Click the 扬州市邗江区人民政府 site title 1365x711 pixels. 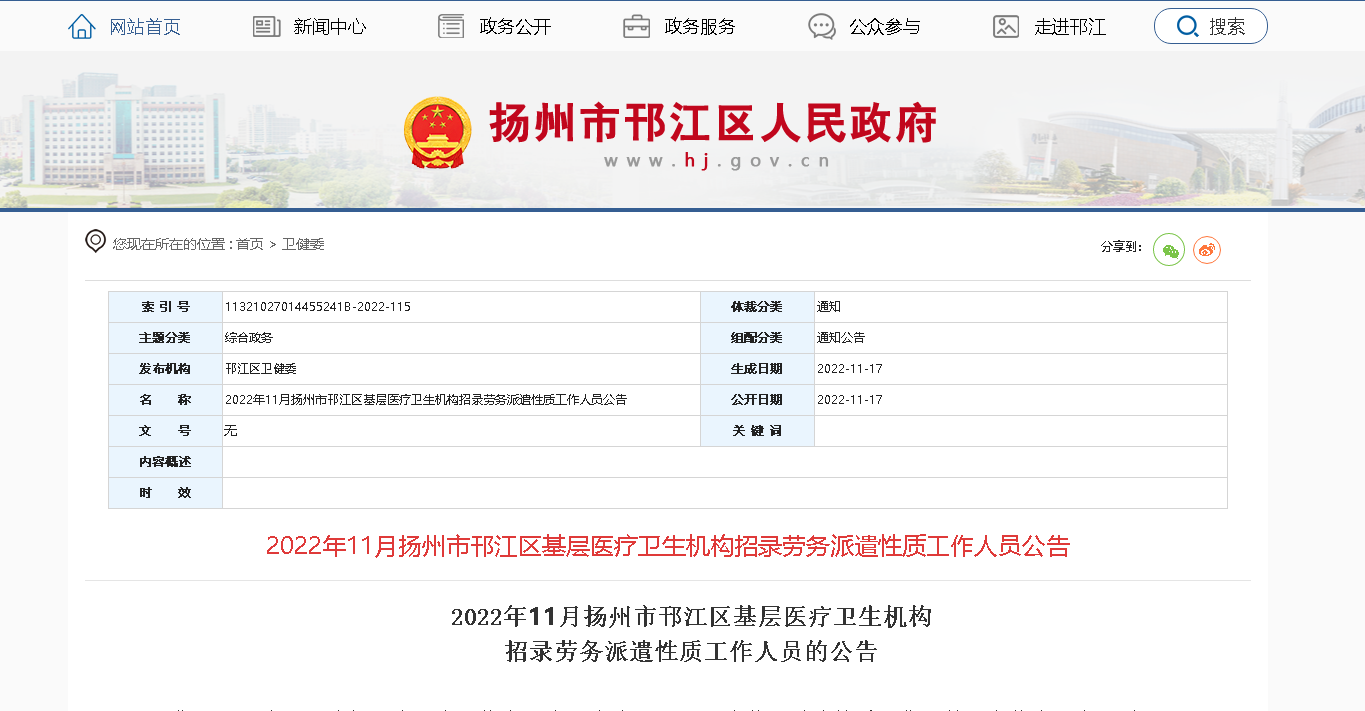coord(713,124)
